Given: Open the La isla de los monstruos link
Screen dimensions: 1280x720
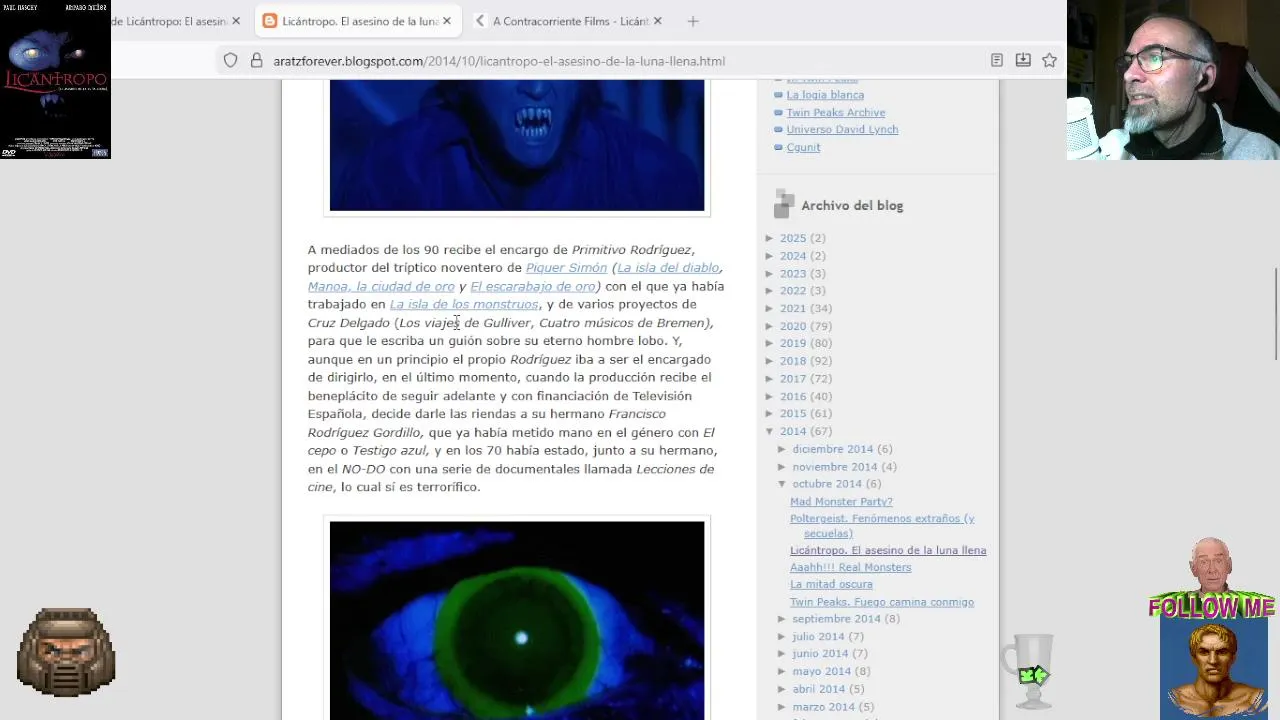Looking at the screenshot, I should (x=464, y=304).
